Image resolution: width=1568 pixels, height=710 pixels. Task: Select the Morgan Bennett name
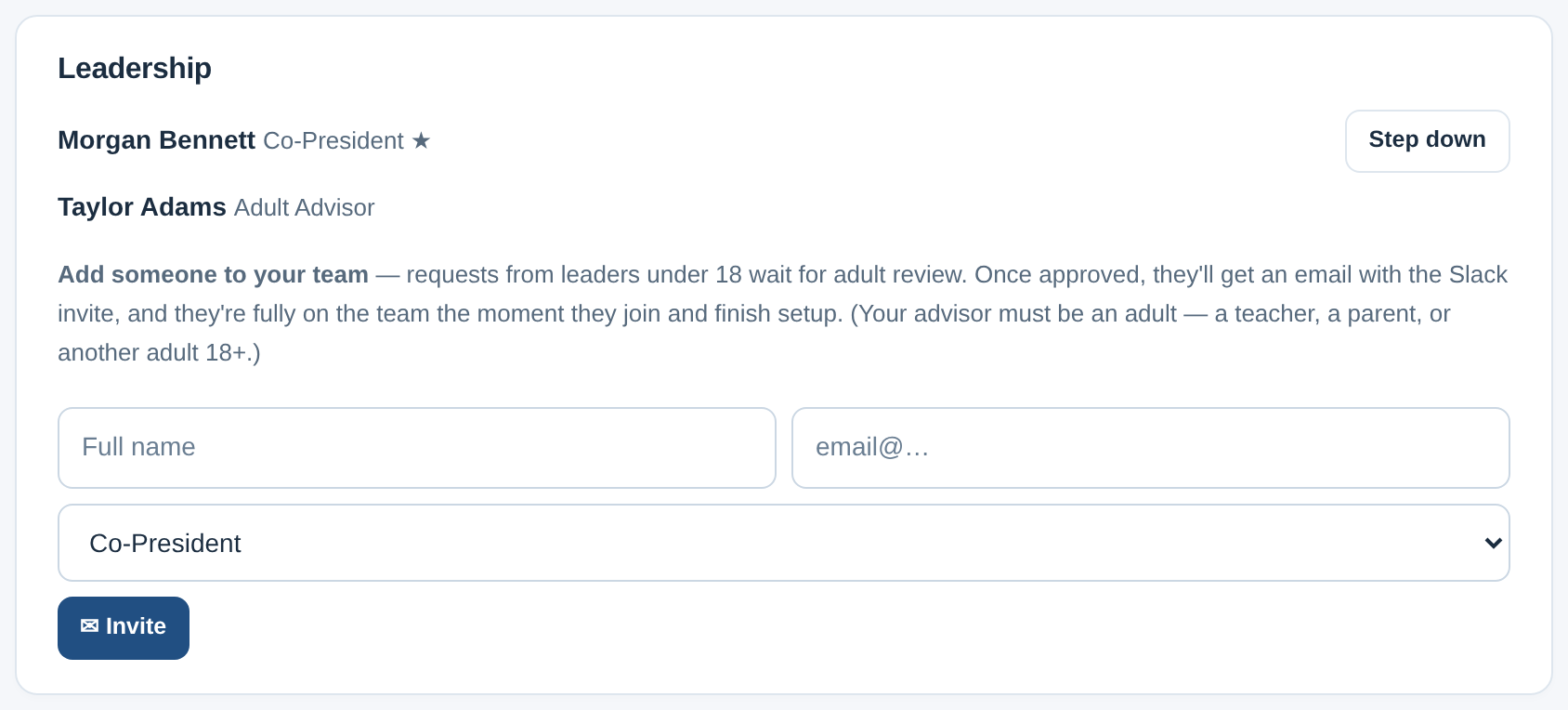[156, 140]
